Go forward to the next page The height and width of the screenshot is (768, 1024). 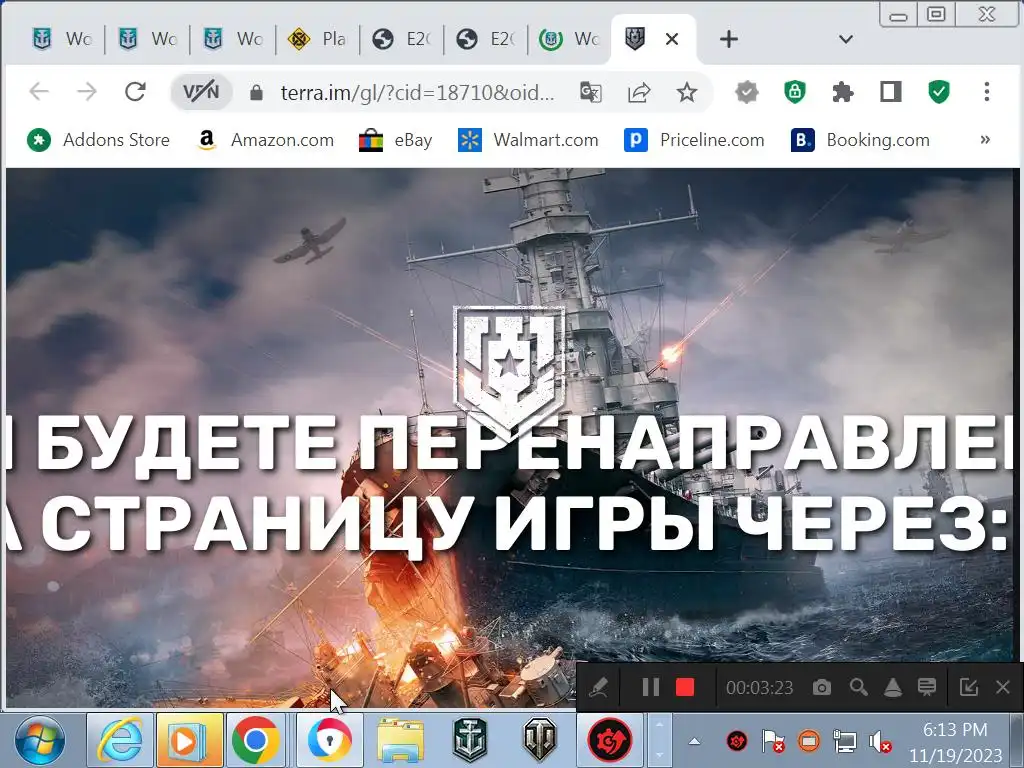(87, 91)
